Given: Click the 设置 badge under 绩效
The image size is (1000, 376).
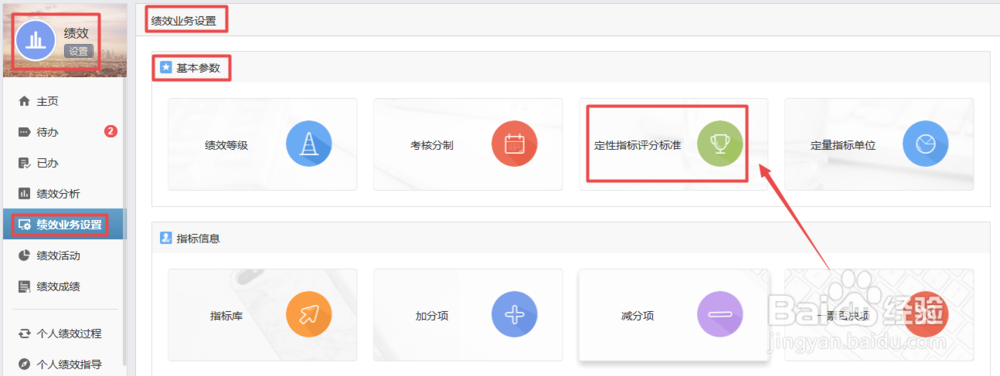Looking at the screenshot, I should [78, 52].
